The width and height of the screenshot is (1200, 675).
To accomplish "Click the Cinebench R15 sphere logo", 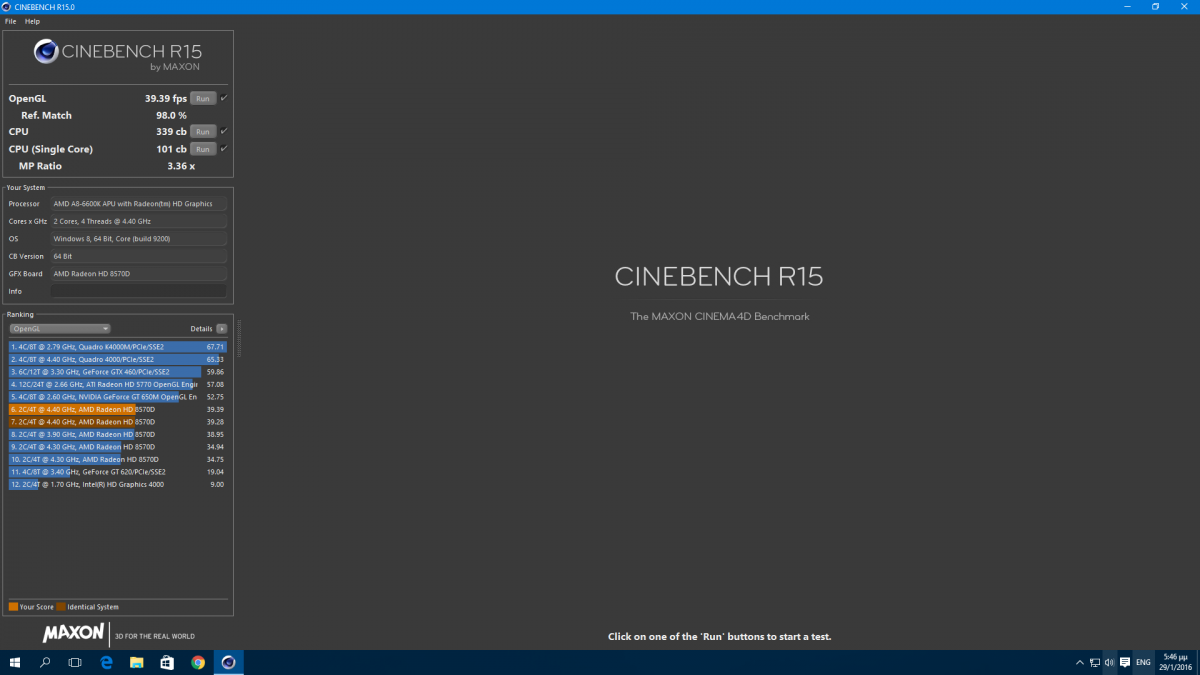I will (46, 52).
